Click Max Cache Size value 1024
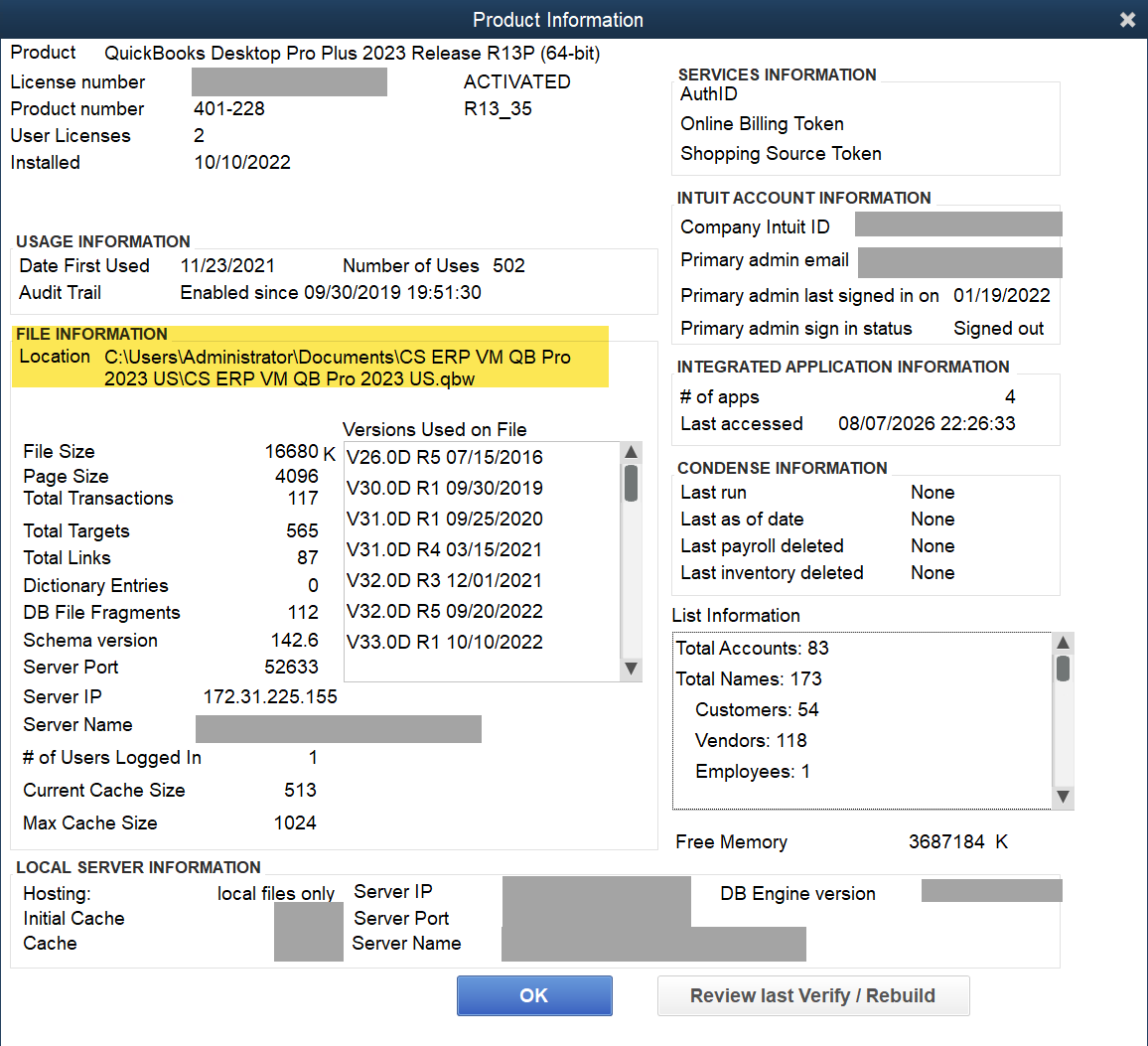 point(295,822)
